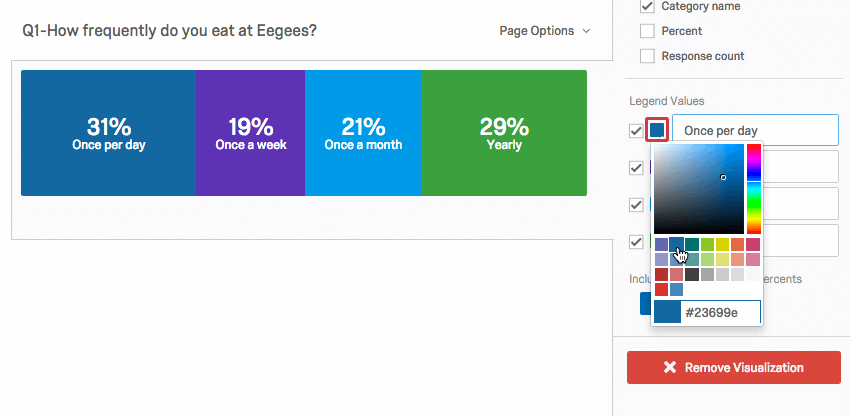Edit the Once per day legend text field

point(755,130)
